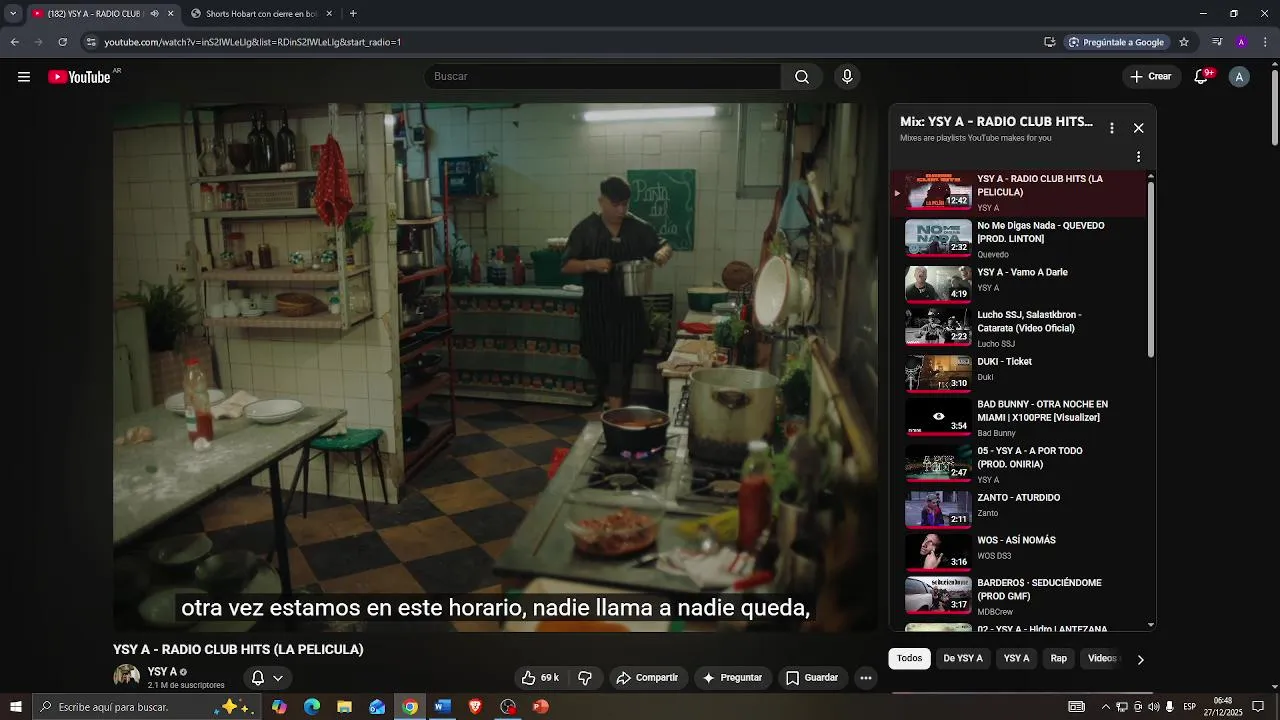View site information in the address bar
This screenshot has width=1280, height=720.
pos(91,42)
